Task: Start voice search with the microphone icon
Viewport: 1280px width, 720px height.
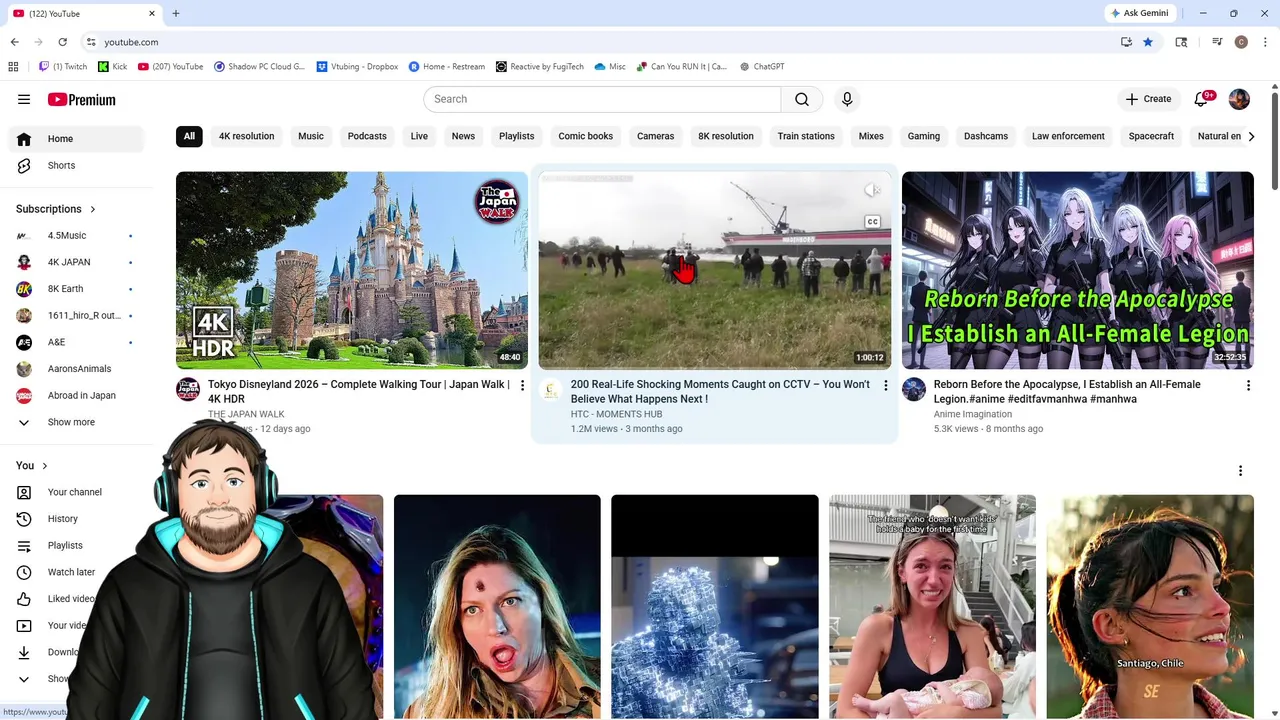Action: coord(847,99)
